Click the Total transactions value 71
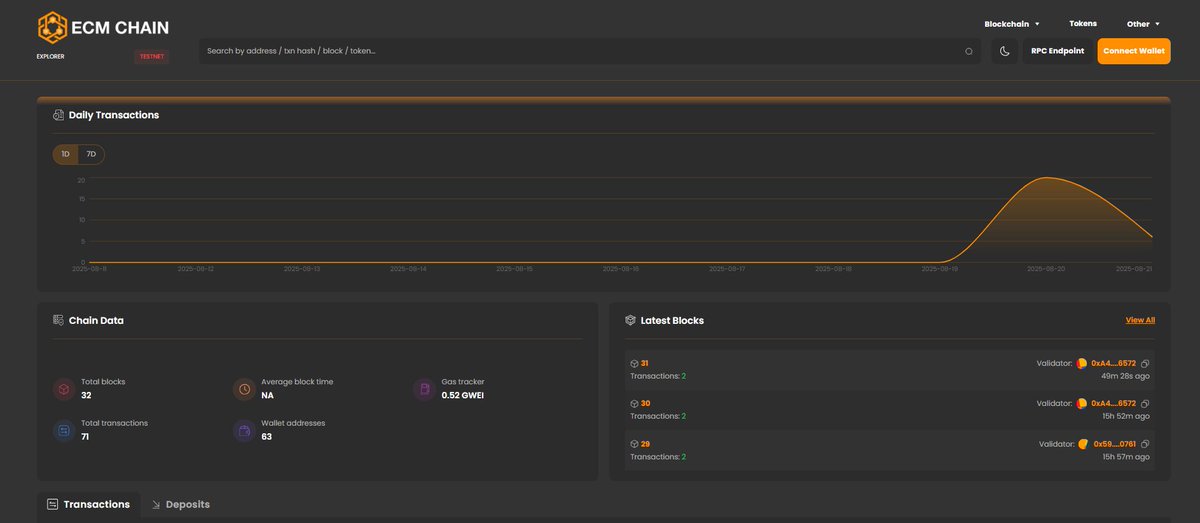This screenshot has height=523, width=1200. point(85,436)
